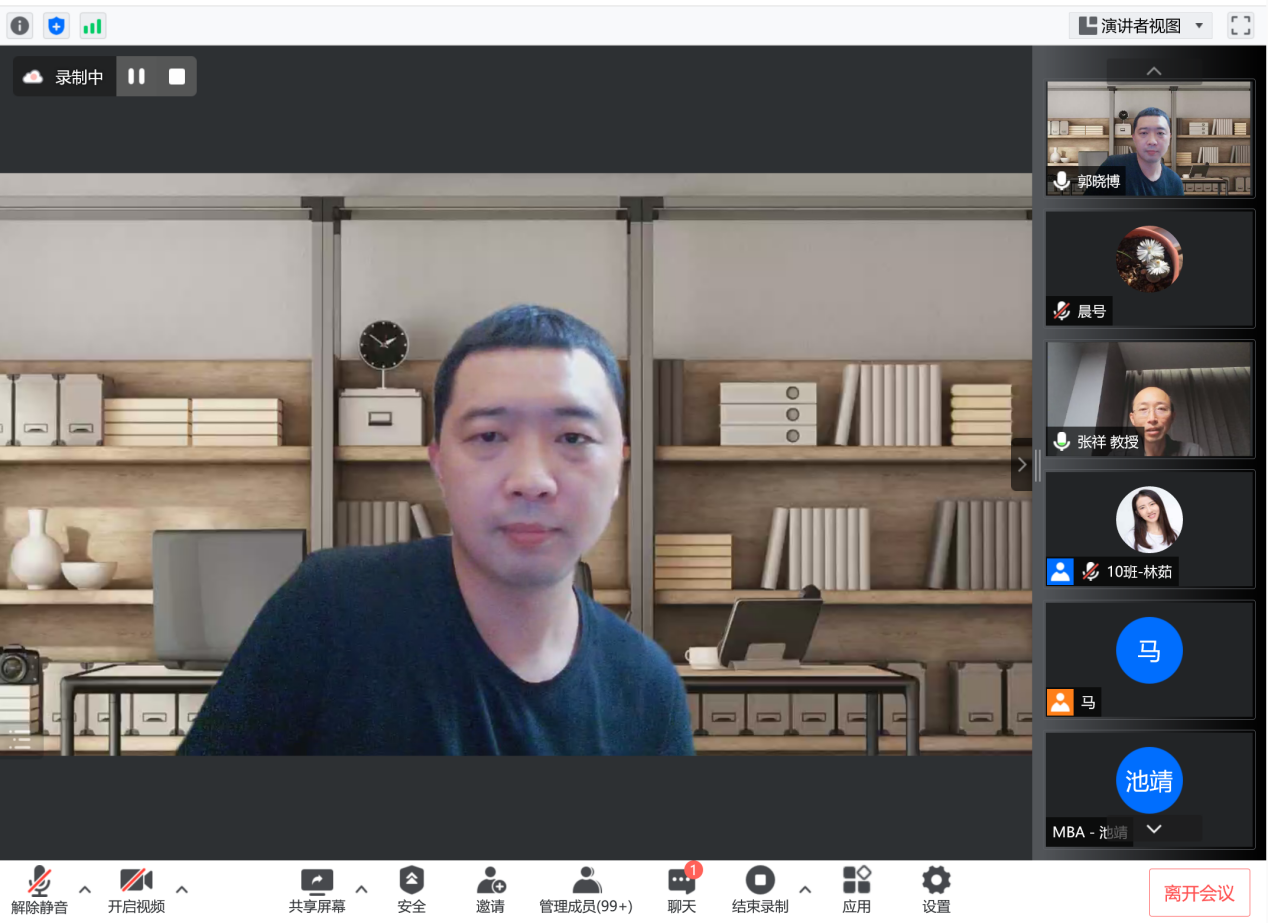Select the 池靖 participant tile
The image size is (1268, 923).
[x=1149, y=789]
